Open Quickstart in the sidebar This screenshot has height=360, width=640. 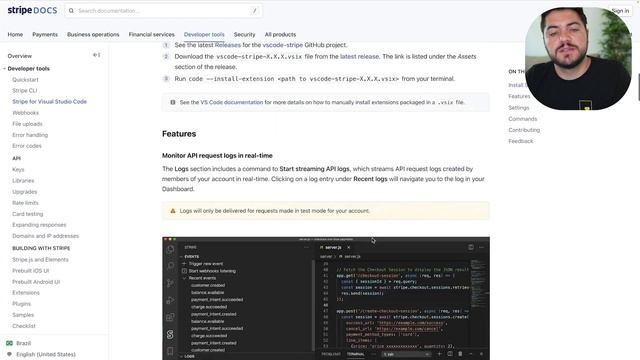point(25,80)
